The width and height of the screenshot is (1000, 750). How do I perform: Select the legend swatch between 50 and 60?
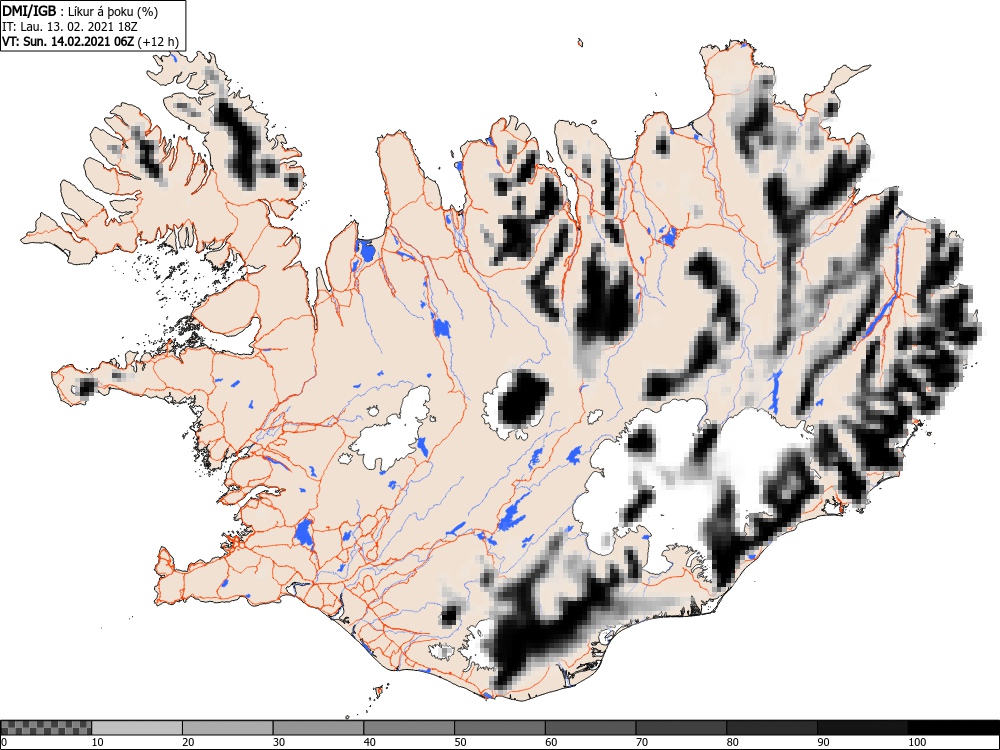click(x=499, y=728)
